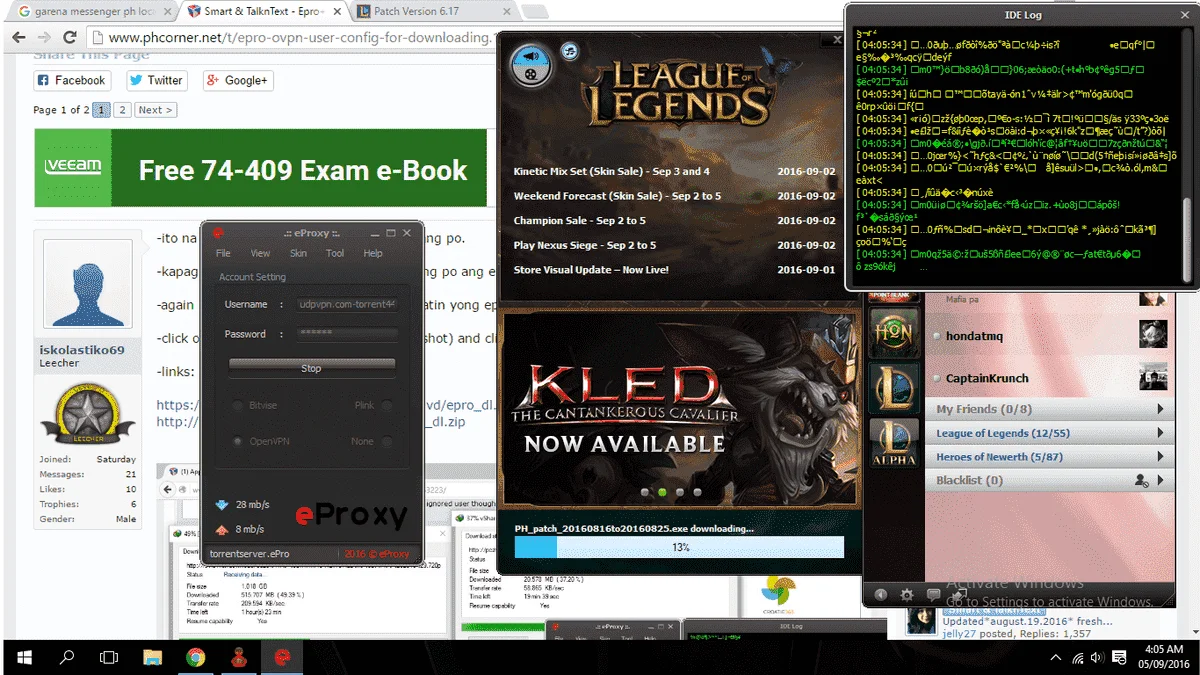Expand My Friends group in Garena
The image size is (1200, 675).
(x=1160, y=409)
